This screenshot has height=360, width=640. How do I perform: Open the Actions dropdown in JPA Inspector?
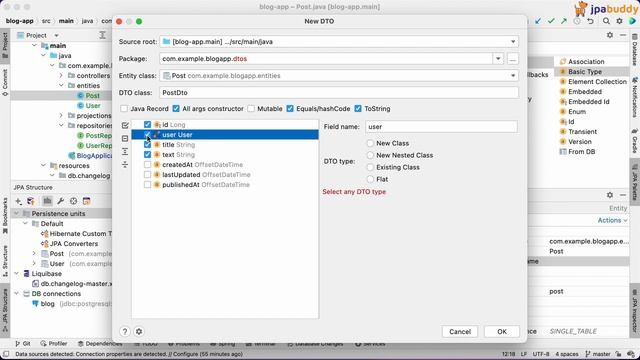click(612, 220)
